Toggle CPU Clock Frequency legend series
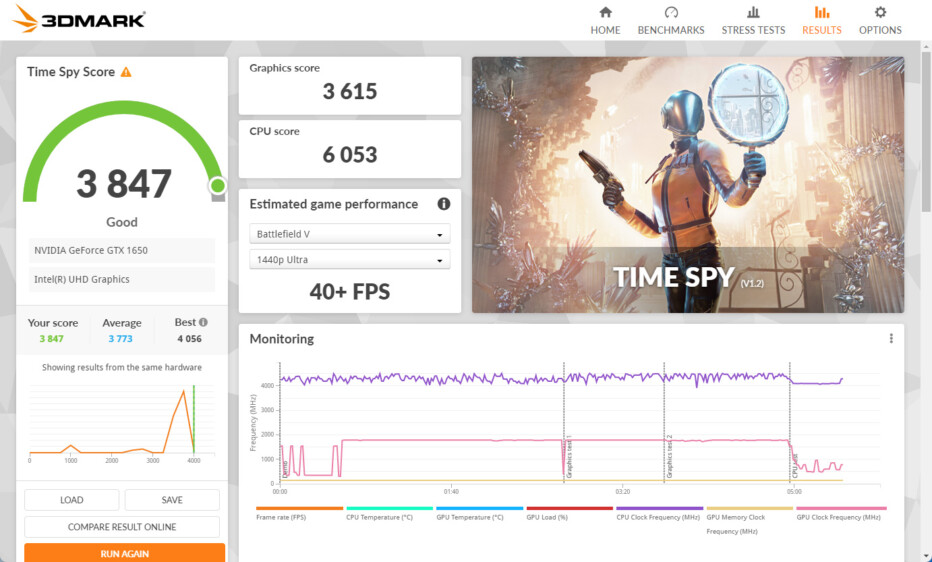Image resolution: width=932 pixels, height=562 pixels. [x=660, y=513]
